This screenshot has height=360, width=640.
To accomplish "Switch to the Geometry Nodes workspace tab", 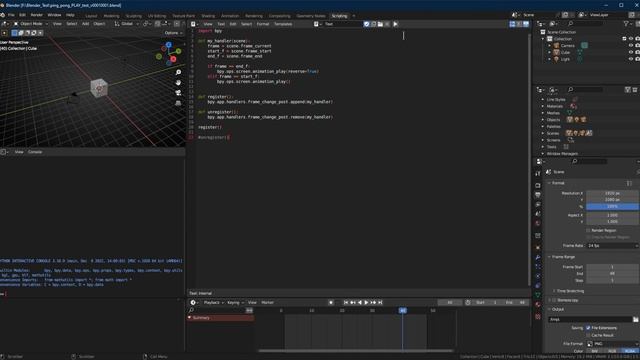I will (311, 16).
